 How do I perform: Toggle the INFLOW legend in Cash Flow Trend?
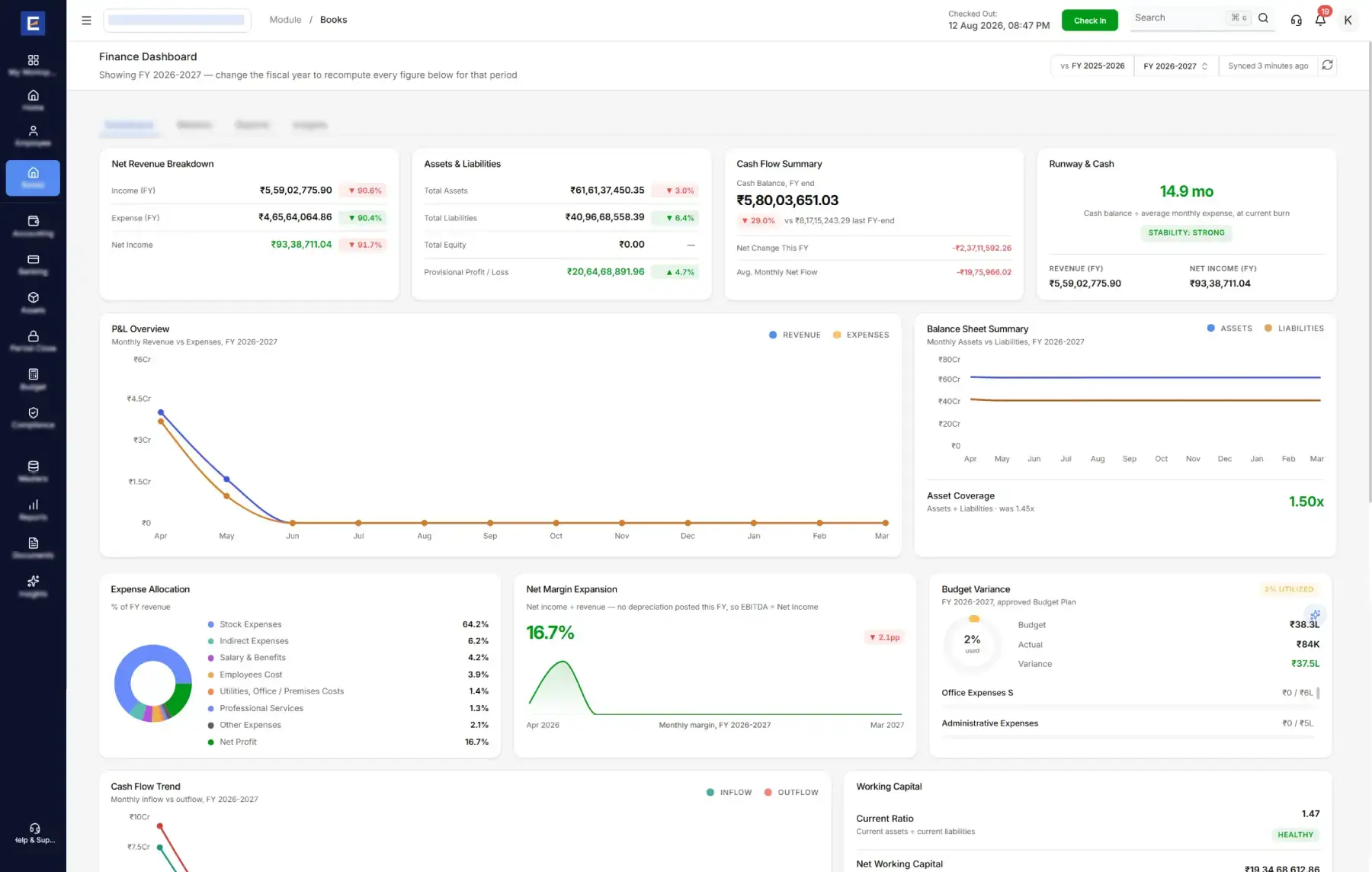pyautogui.click(x=729, y=793)
